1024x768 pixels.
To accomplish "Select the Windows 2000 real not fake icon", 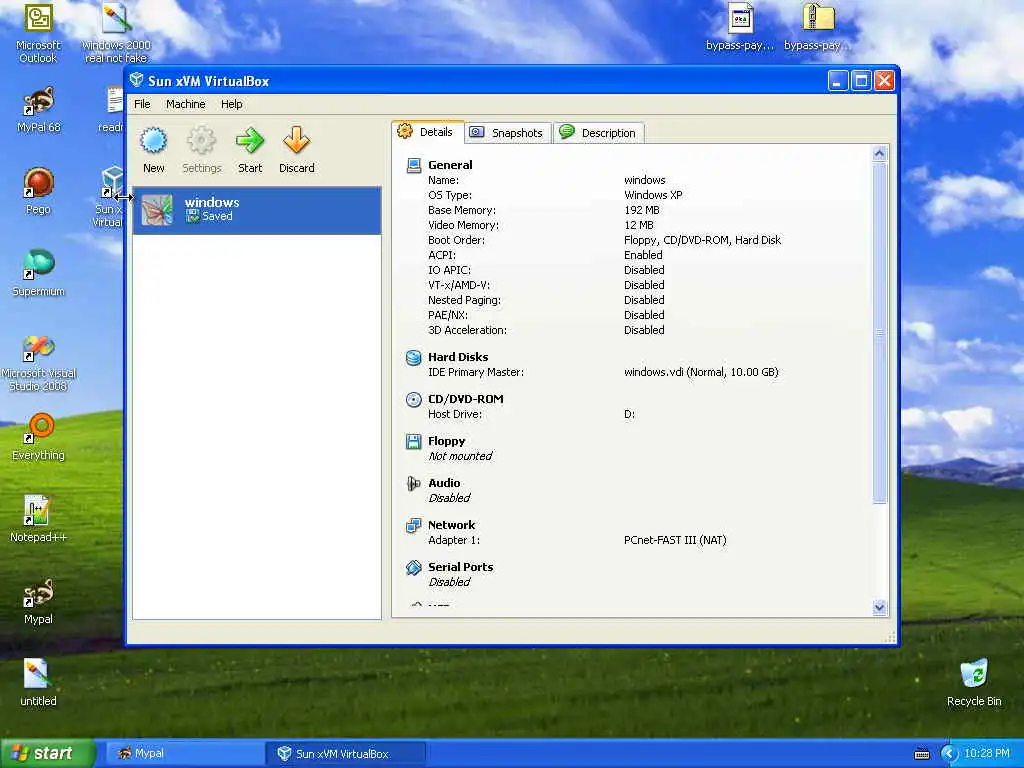I will click(x=116, y=33).
